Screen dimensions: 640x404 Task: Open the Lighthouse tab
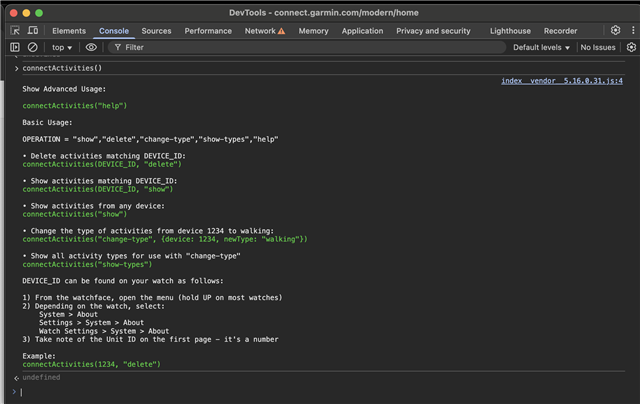[510, 31]
